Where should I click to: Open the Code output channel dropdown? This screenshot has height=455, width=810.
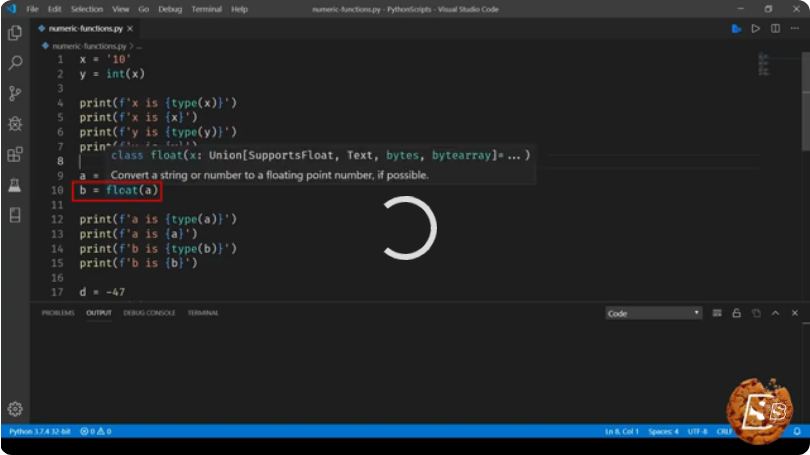point(653,313)
